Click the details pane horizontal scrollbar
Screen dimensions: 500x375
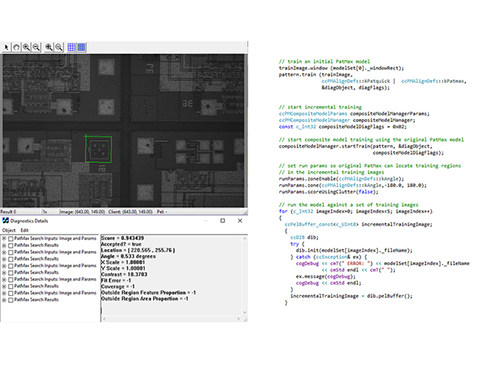point(171,319)
